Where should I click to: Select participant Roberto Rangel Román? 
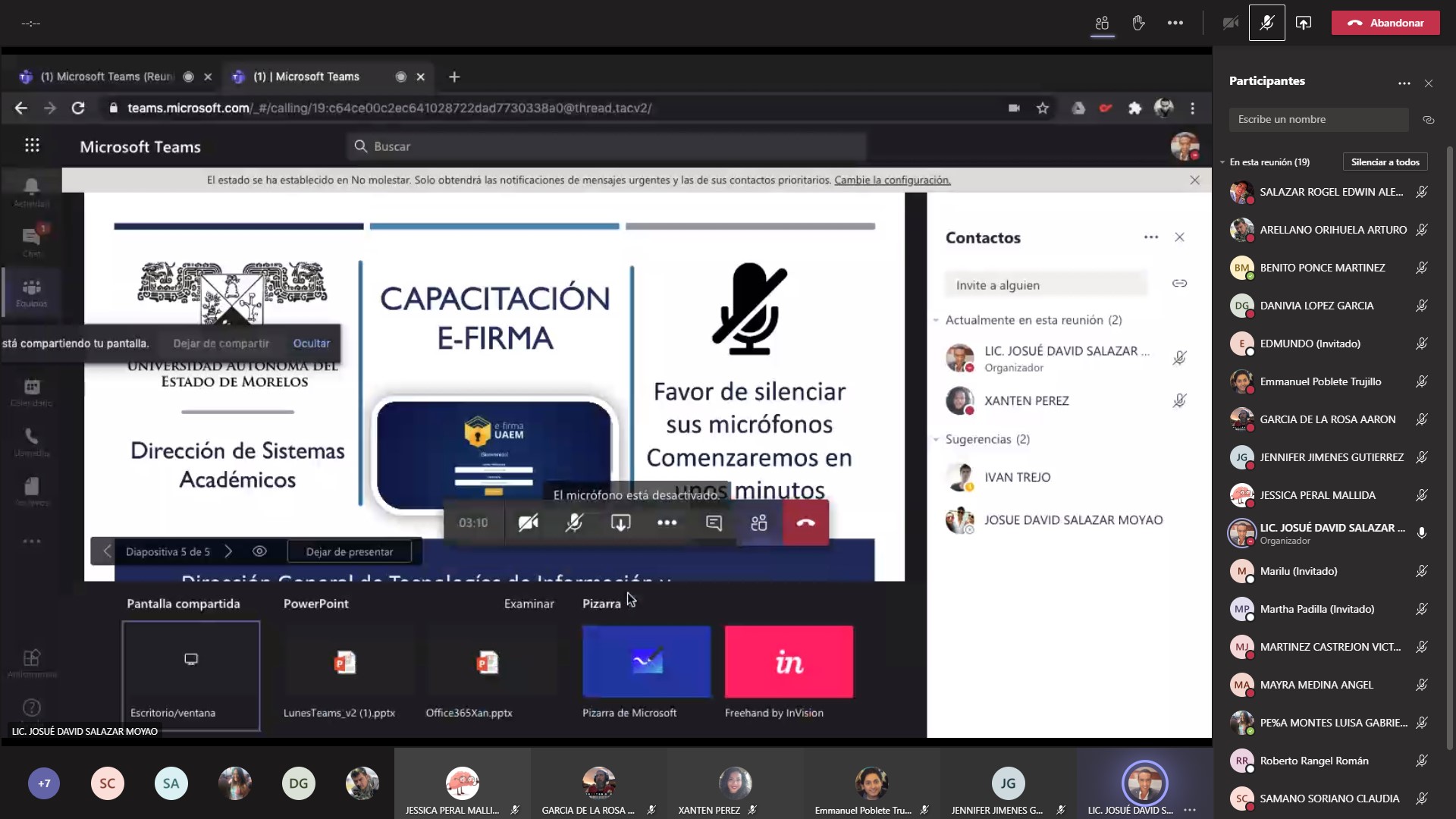(1330, 761)
